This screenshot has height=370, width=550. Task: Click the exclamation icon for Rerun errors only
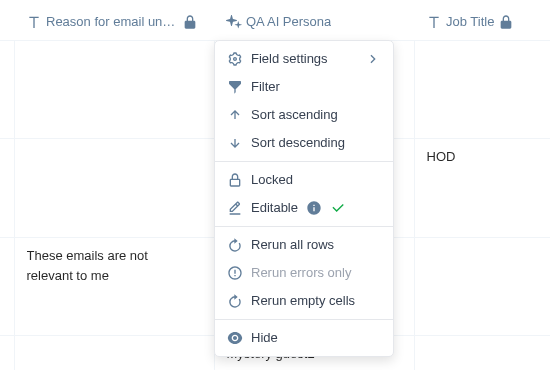coord(235,273)
